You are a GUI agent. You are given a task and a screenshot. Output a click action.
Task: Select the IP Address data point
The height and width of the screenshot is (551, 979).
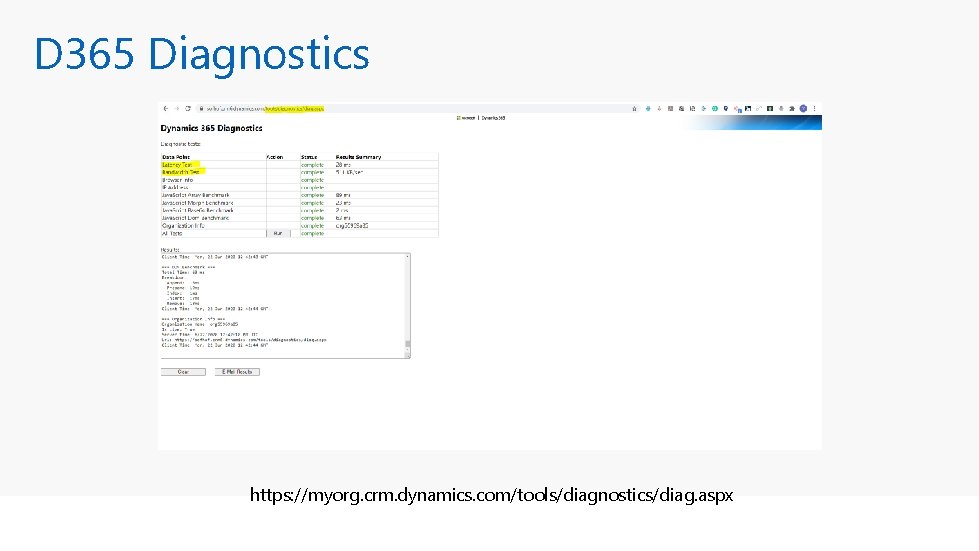175,187
